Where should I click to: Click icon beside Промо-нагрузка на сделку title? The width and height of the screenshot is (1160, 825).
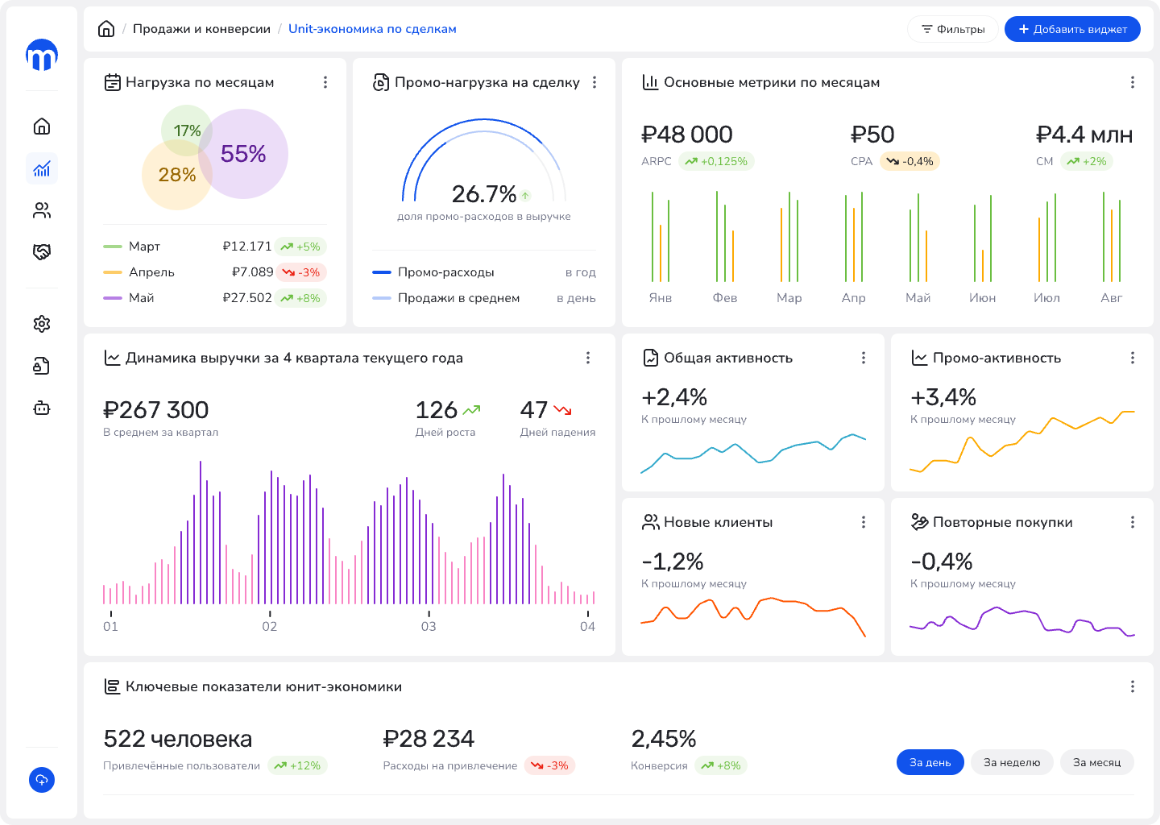point(381,82)
